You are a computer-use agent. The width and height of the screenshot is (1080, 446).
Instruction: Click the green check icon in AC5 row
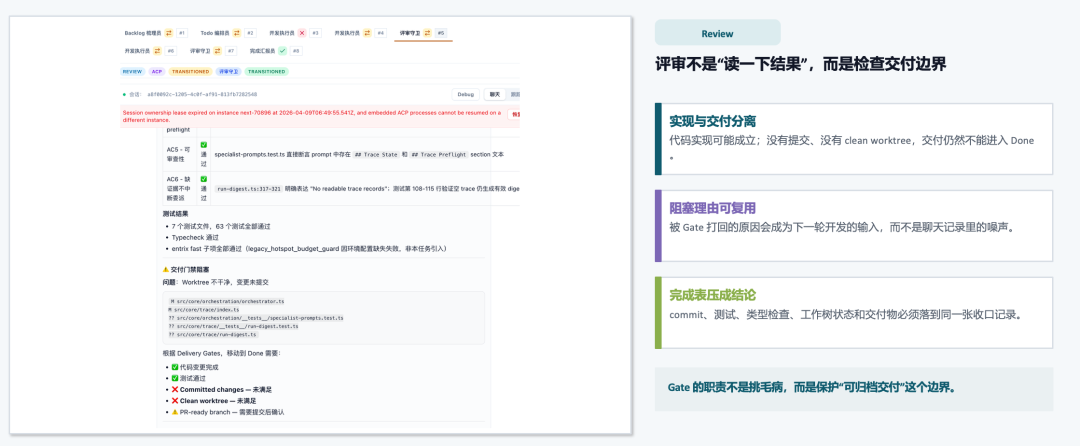coord(204,145)
